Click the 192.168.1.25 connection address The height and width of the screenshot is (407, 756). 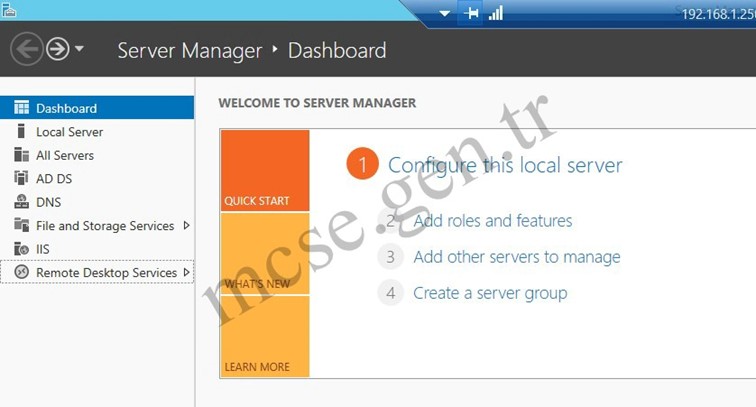pos(718,14)
